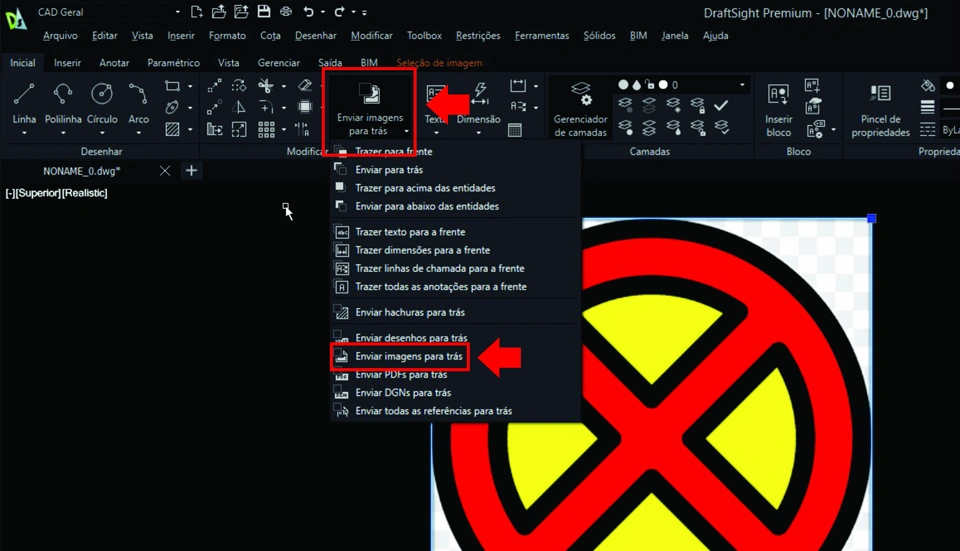
Task: Expand the Enviar imagens para trás arrow
Action: (406, 131)
